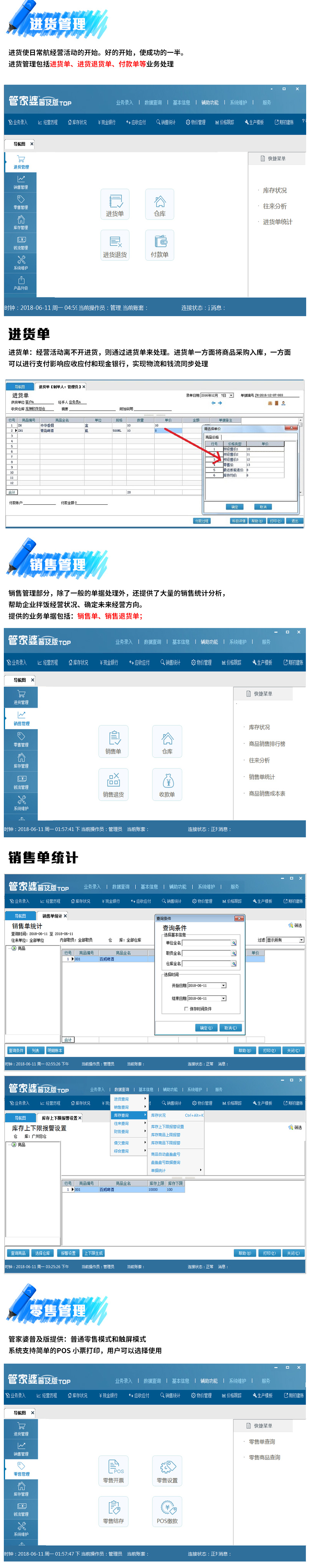
Task: Click 退出 button in 进货单 window
Action: tap(295, 521)
